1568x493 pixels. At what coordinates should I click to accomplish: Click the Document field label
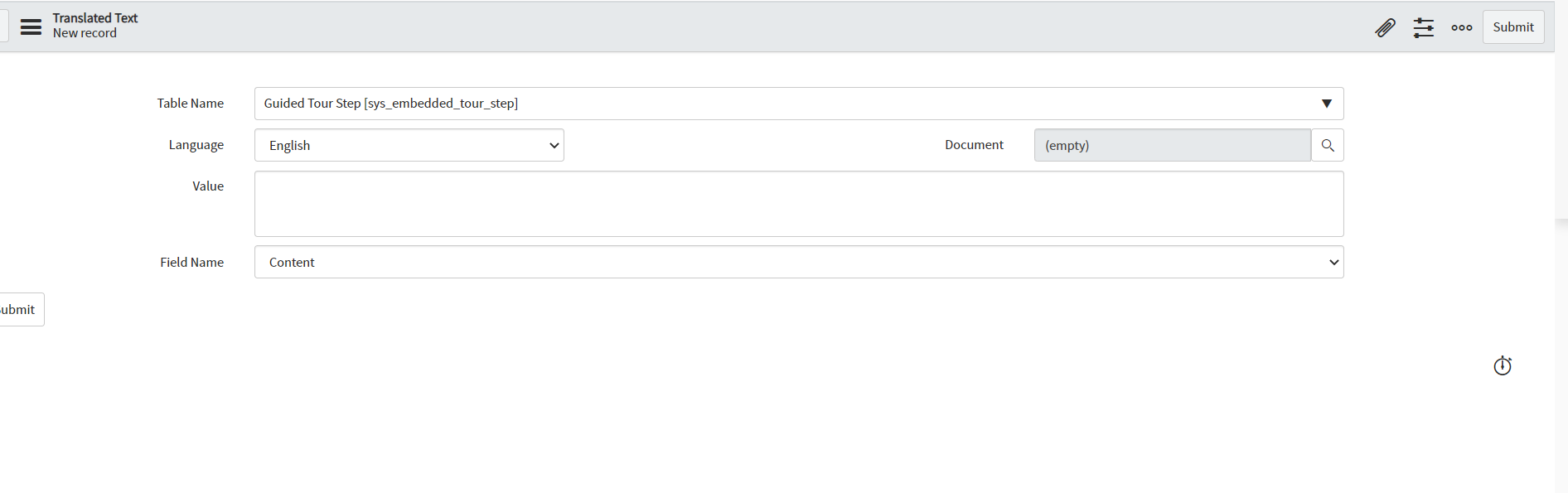(974, 145)
